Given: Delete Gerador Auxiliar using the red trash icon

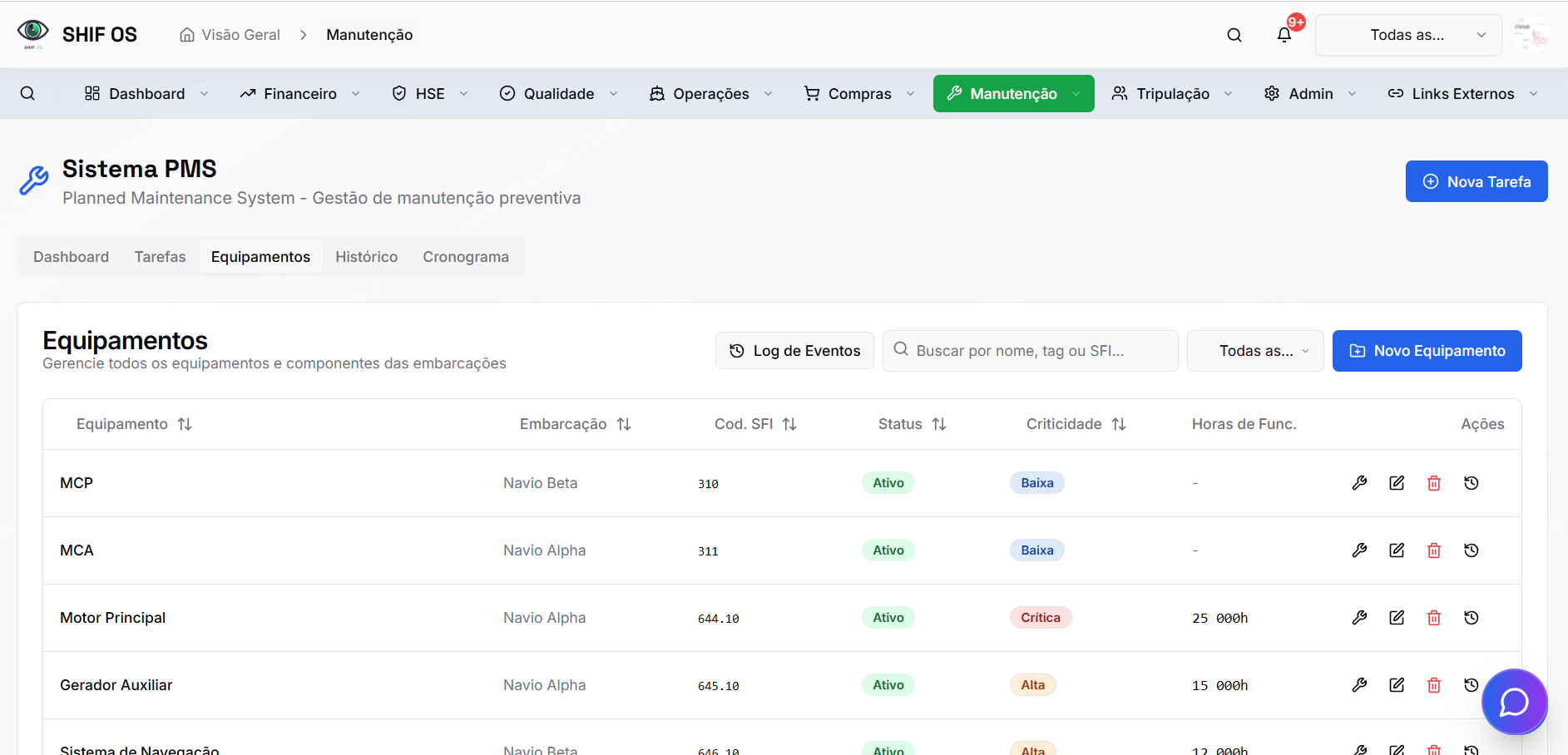Looking at the screenshot, I should (1434, 684).
